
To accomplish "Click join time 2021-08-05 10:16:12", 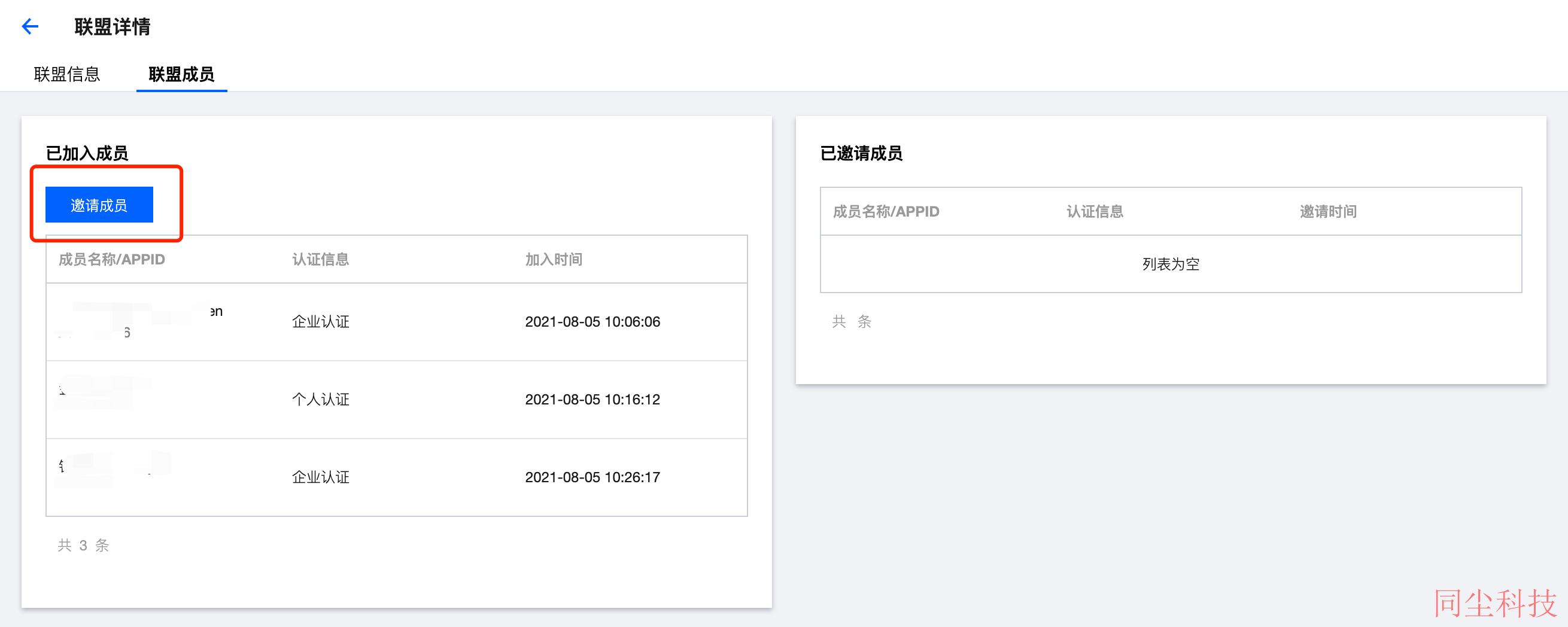I will point(593,399).
